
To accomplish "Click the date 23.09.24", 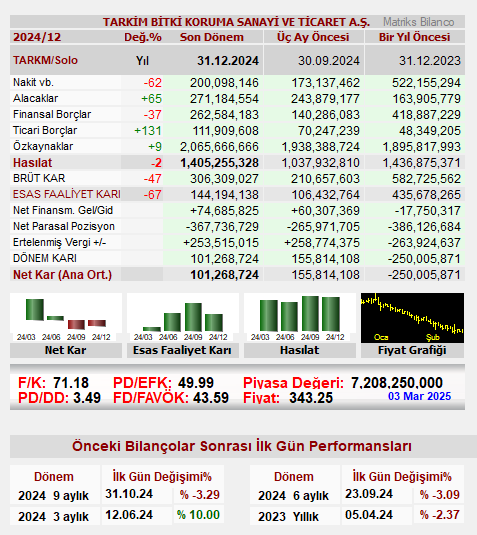I will tap(369, 494).
